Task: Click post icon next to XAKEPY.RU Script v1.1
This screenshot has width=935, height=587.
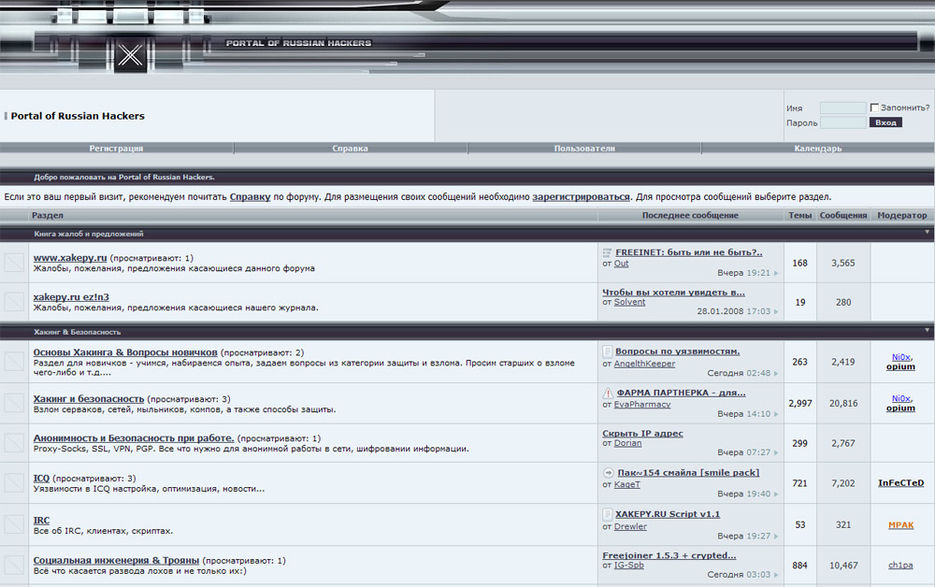Action: (x=607, y=514)
